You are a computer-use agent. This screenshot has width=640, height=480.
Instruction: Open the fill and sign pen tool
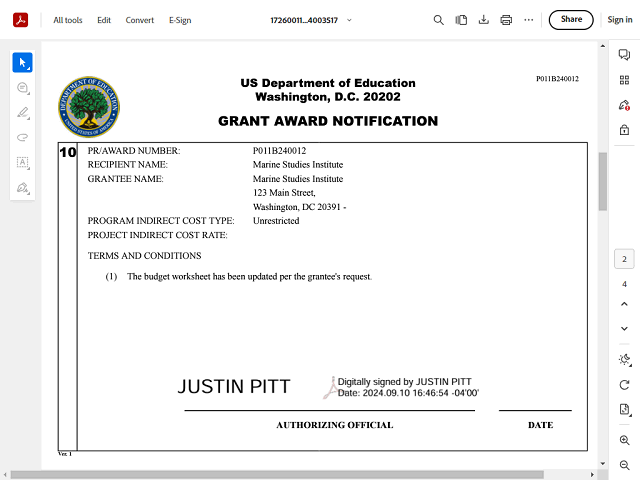[x=22, y=187]
